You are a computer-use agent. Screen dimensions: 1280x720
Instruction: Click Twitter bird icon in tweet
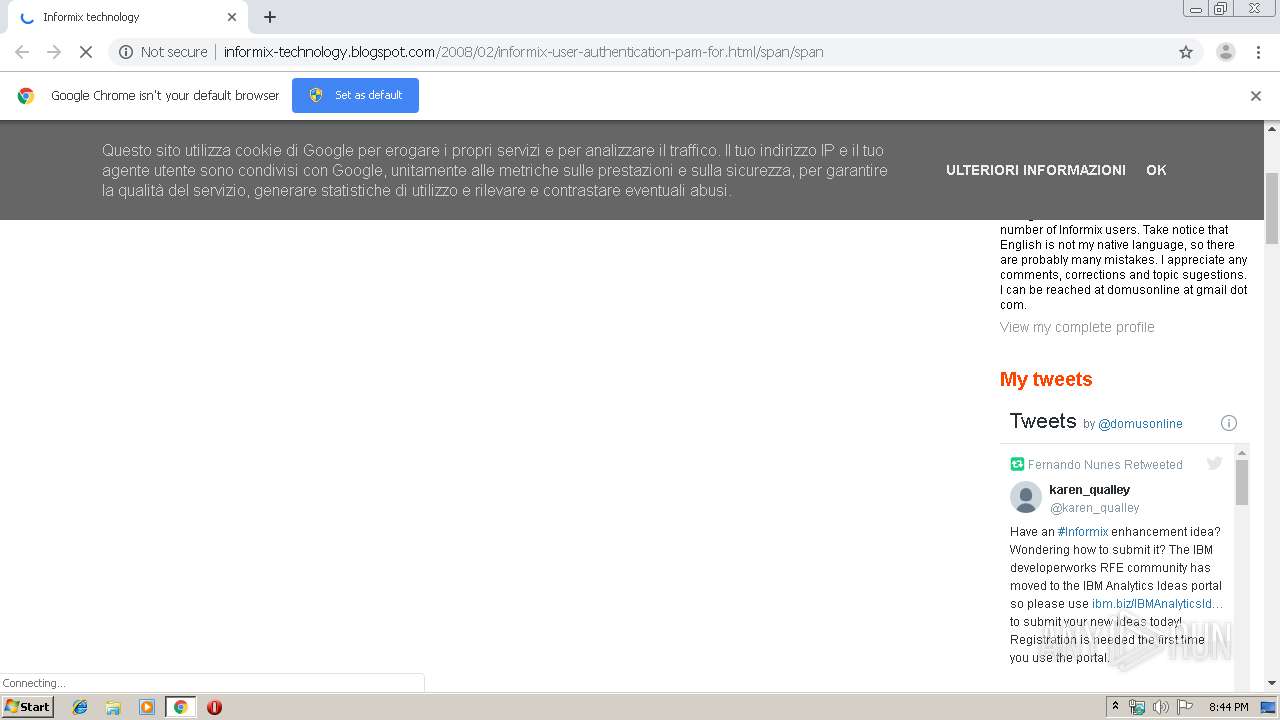[x=1214, y=463]
